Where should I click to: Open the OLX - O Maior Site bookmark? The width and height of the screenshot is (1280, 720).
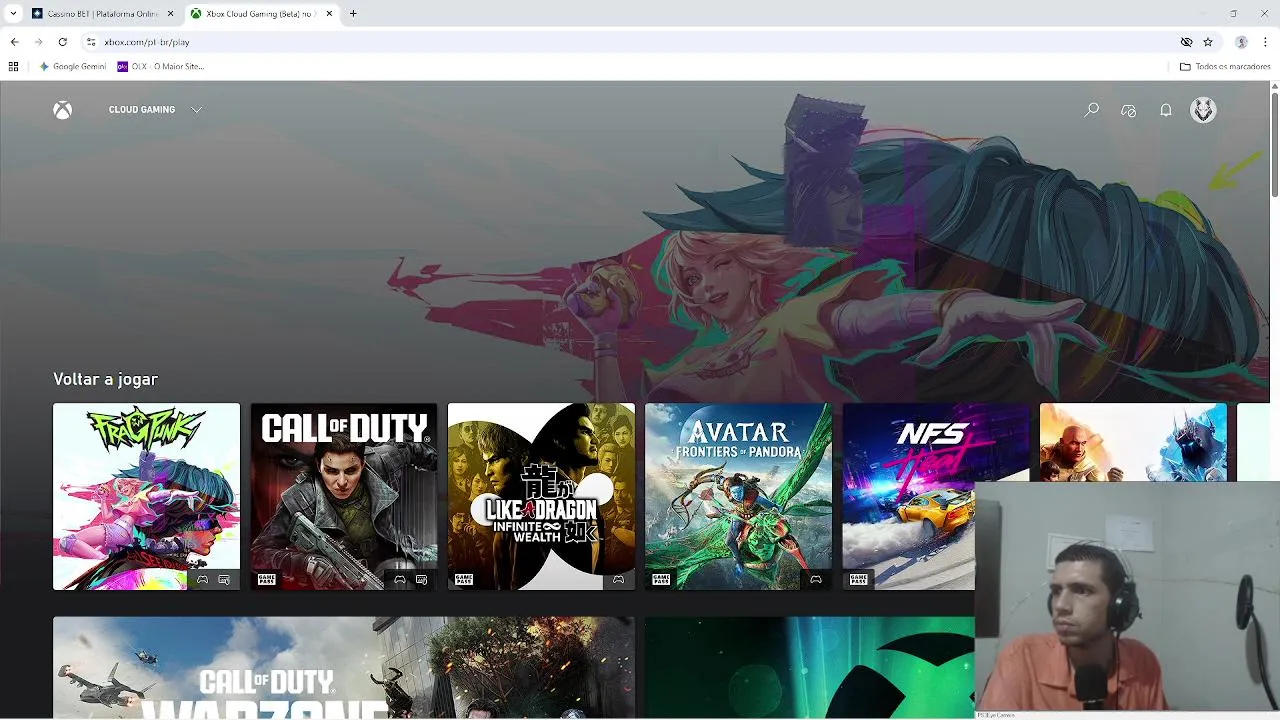coord(160,67)
